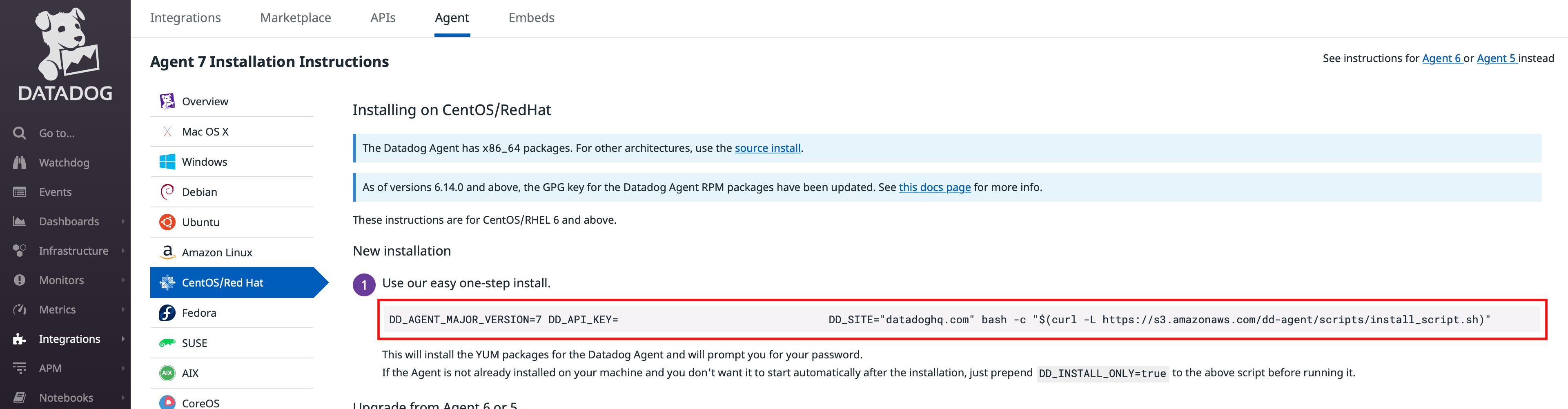Image resolution: width=1568 pixels, height=409 pixels.
Task: Switch to the Marketplace tab
Action: coord(295,18)
